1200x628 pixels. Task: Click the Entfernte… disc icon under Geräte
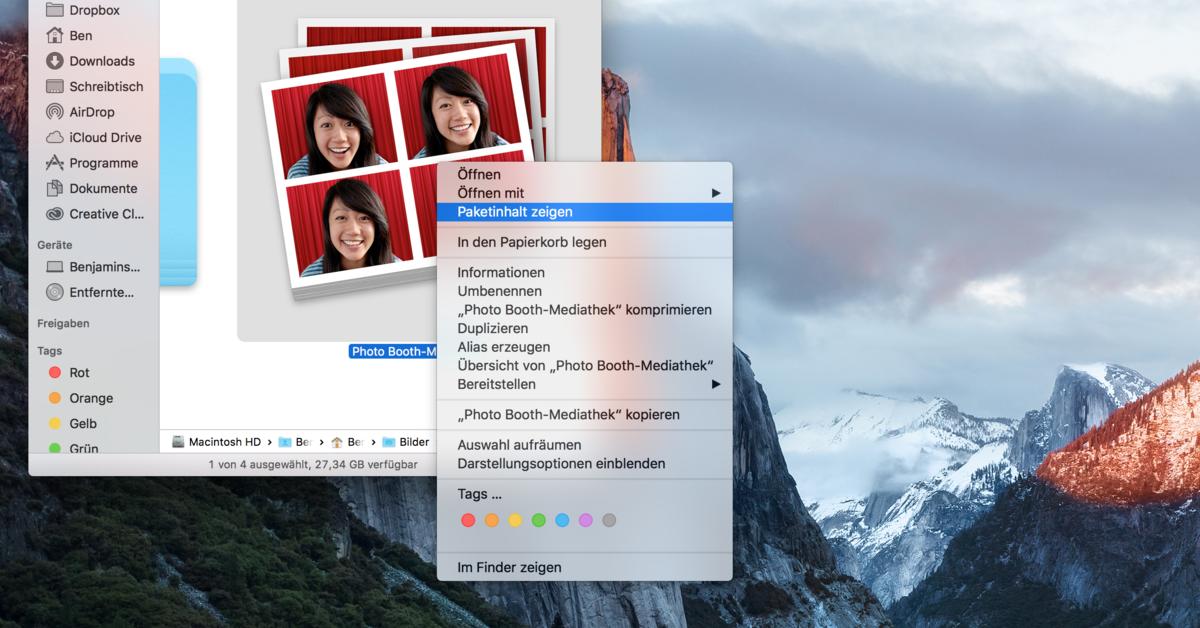(54, 292)
